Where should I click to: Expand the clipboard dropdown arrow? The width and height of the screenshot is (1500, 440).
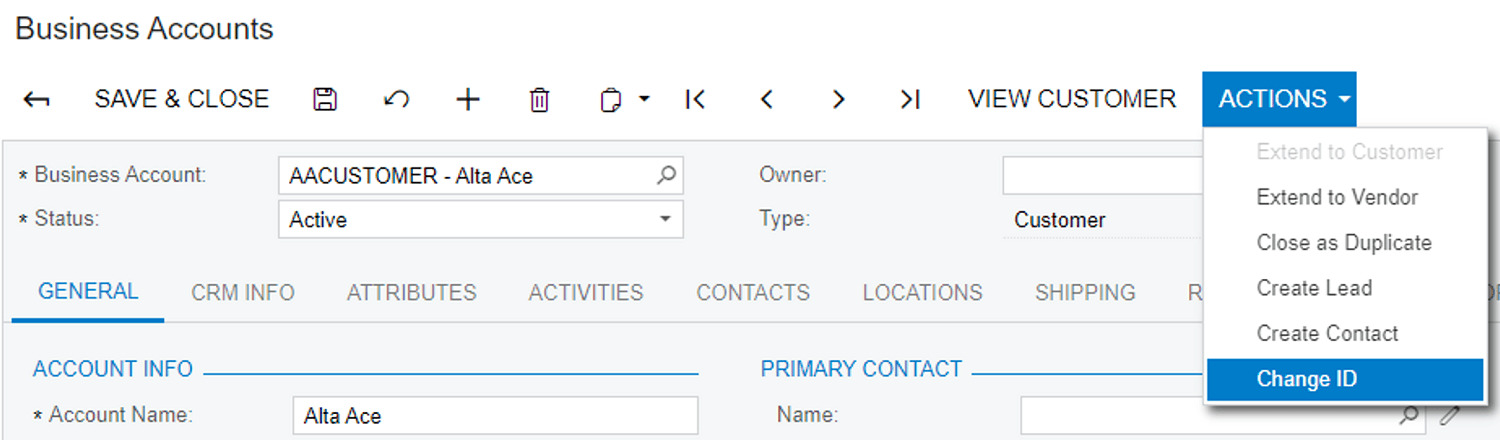[x=644, y=99]
